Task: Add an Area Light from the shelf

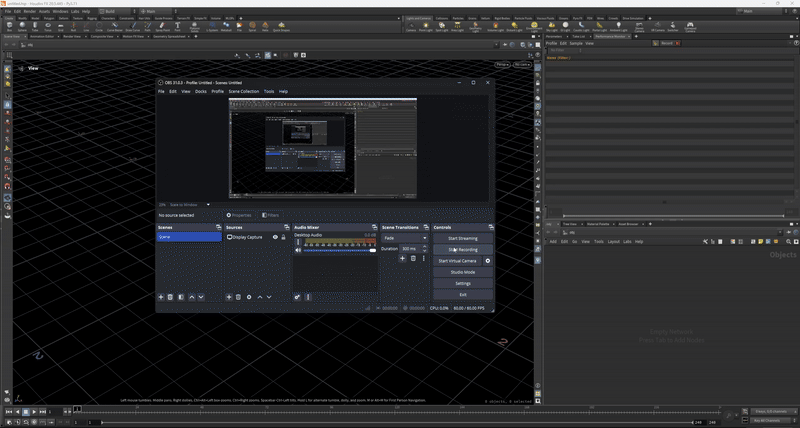Action: pos(457,26)
